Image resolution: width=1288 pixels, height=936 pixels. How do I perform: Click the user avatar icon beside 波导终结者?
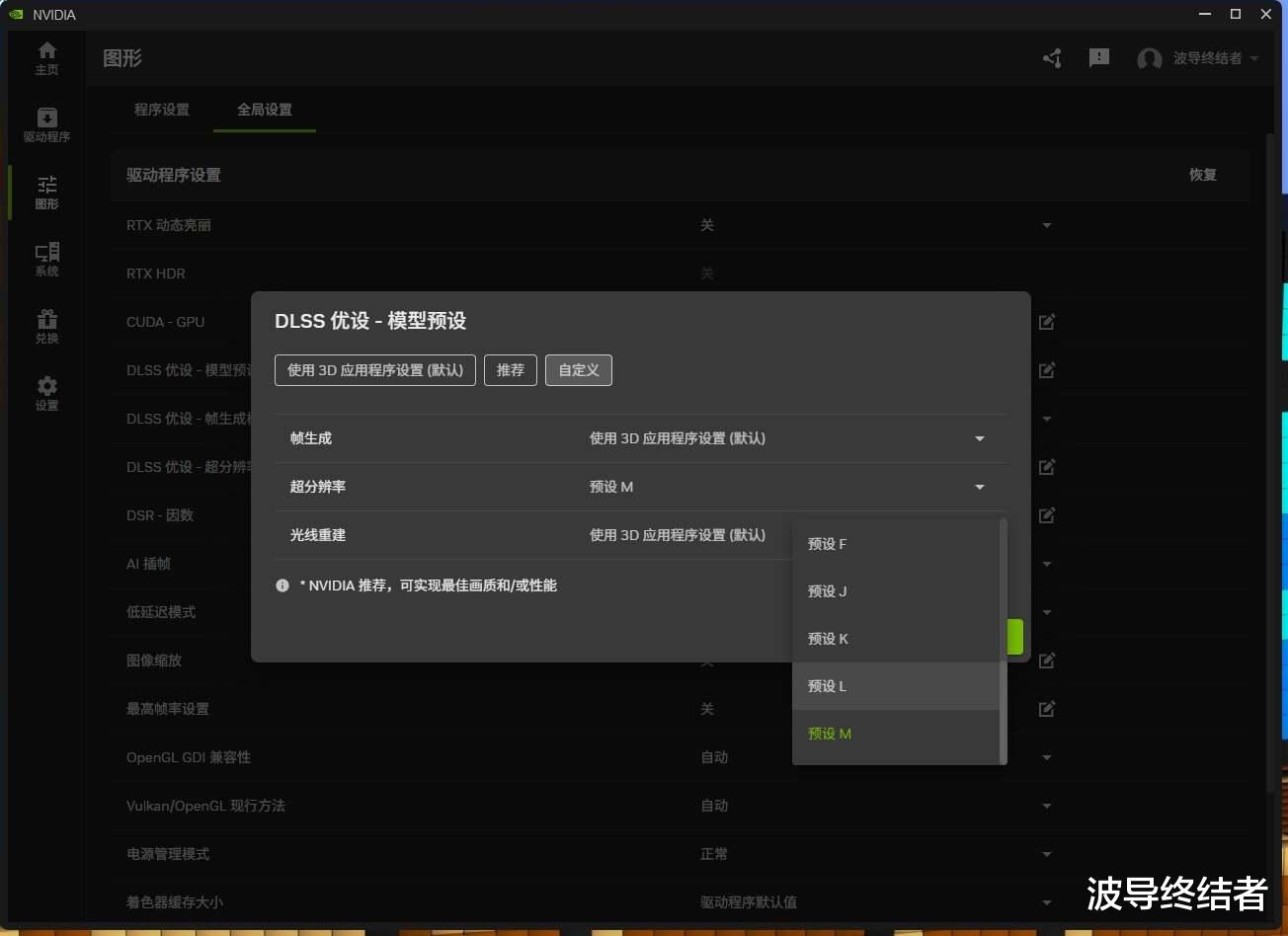[x=1149, y=59]
